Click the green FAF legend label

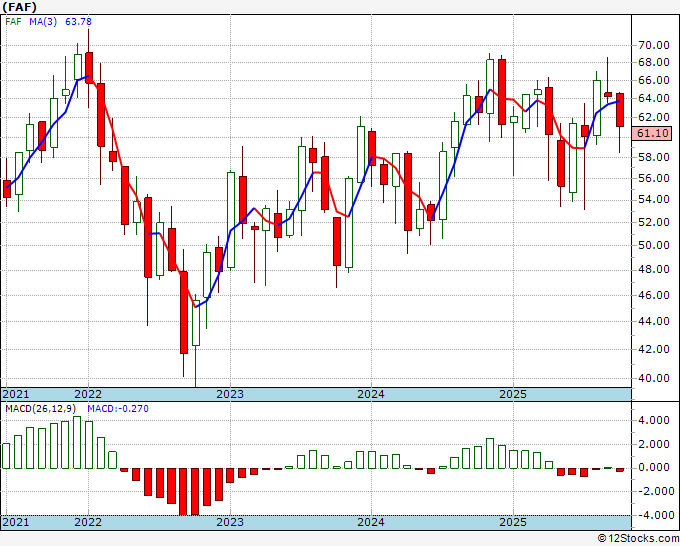coord(13,21)
